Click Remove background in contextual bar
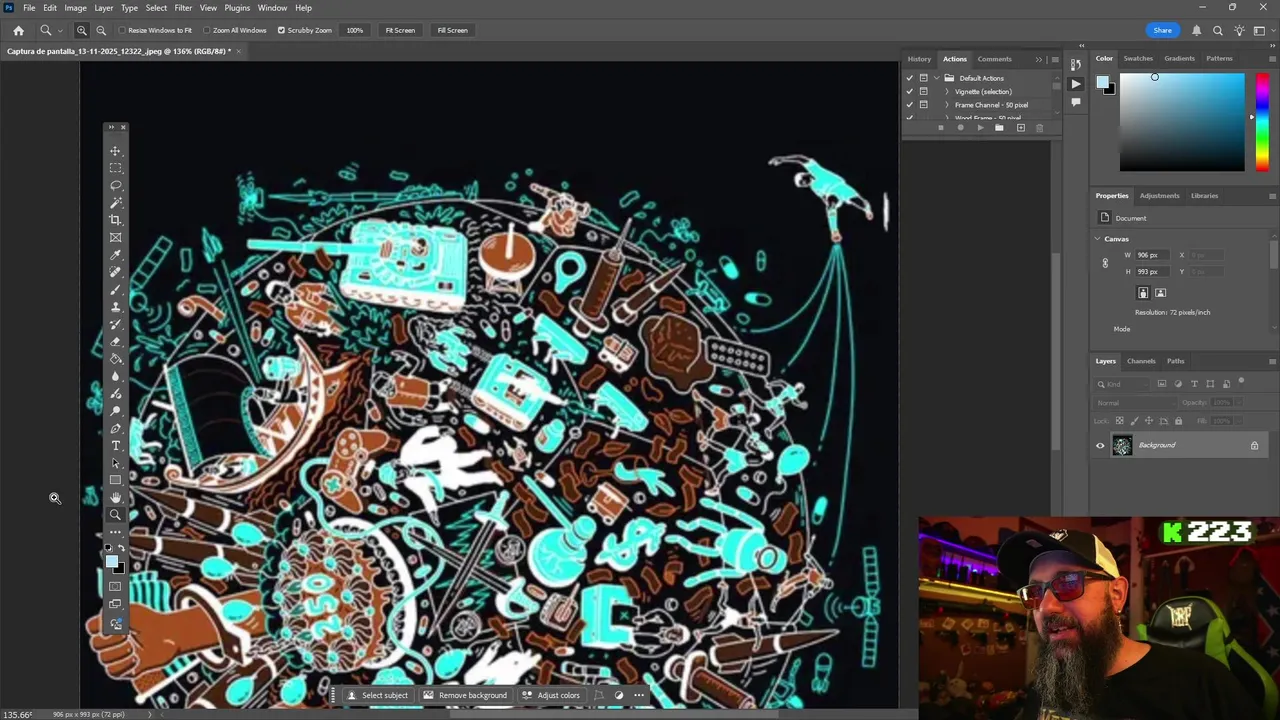Screen dimensions: 1280x720 point(465,696)
